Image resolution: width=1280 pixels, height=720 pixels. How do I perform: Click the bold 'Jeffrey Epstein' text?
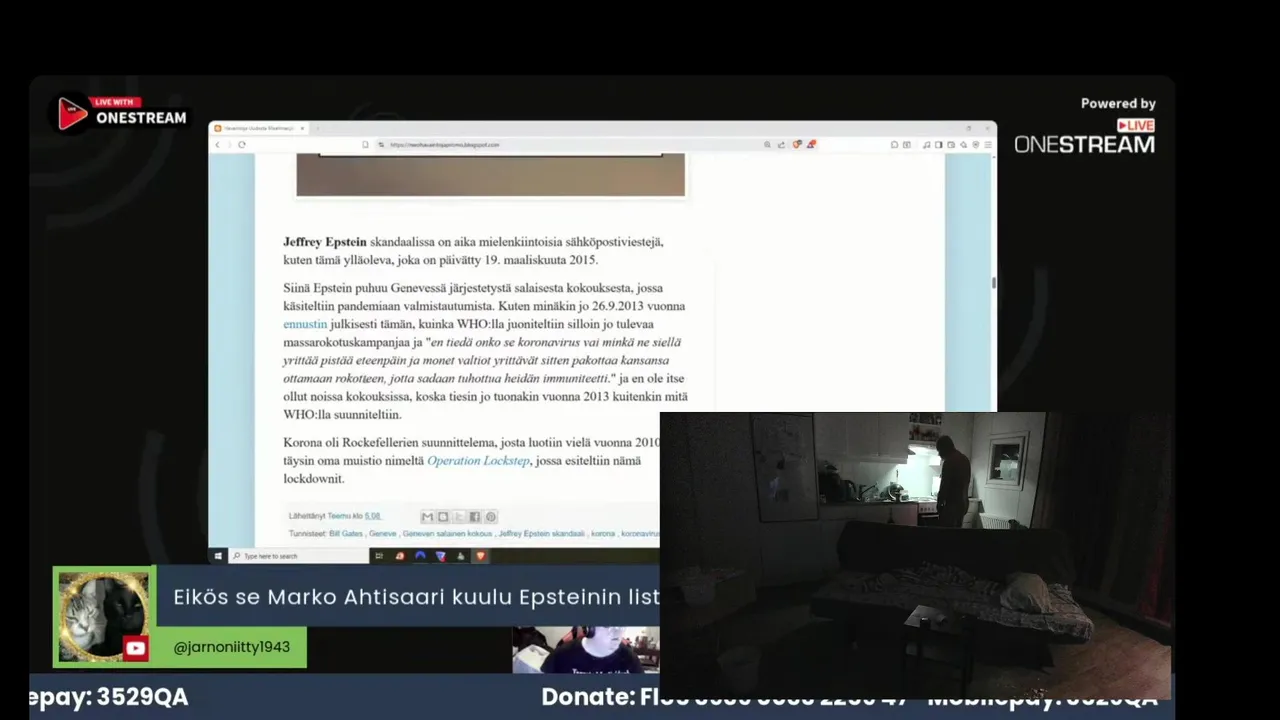(325, 242)
